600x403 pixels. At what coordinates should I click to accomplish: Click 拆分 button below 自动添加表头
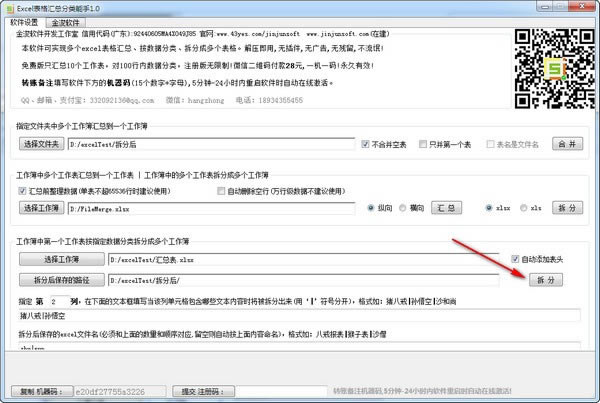[546, 280]
